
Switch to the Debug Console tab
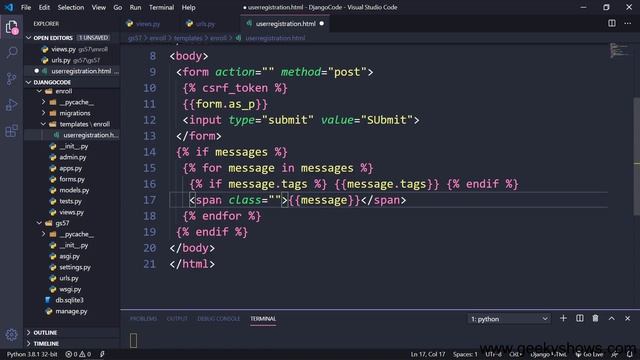[218, 318]
